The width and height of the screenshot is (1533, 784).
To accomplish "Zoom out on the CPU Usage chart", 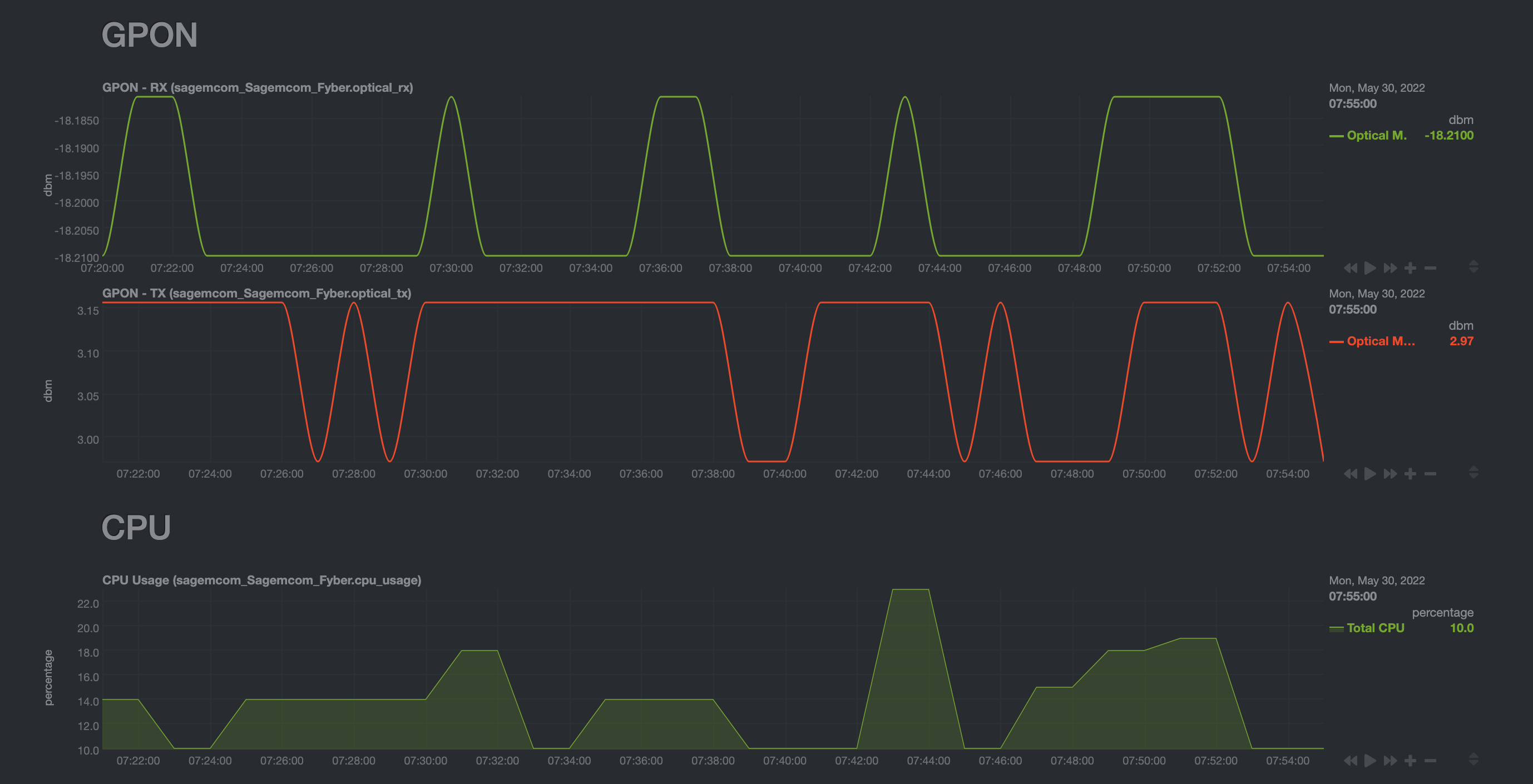I will [x=1431, y=760].
